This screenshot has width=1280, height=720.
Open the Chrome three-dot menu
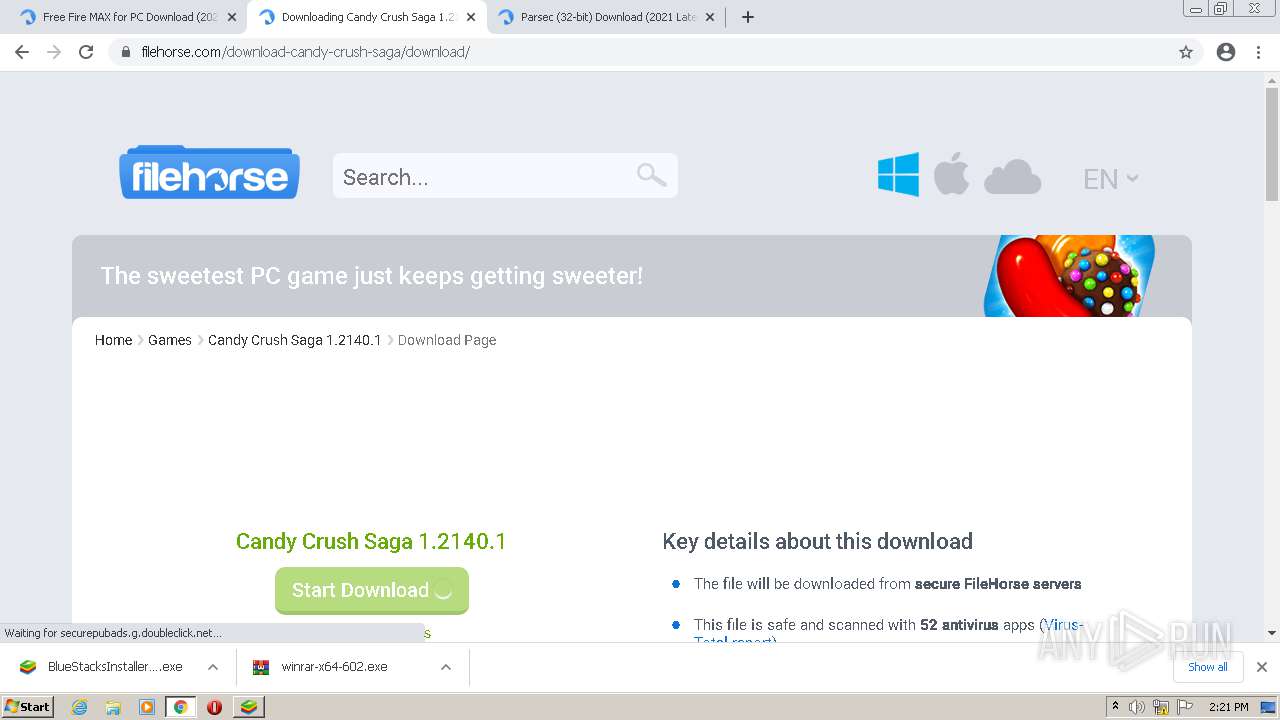point(1258,52)
